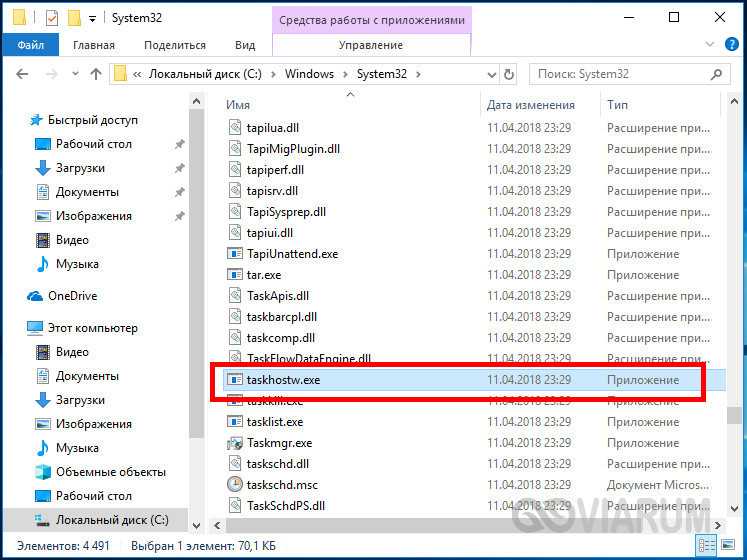The width and height of the screenshot is (747, 560).
Task: Click the Музыка icon under Этот компьютер
Action: [43, 448]
